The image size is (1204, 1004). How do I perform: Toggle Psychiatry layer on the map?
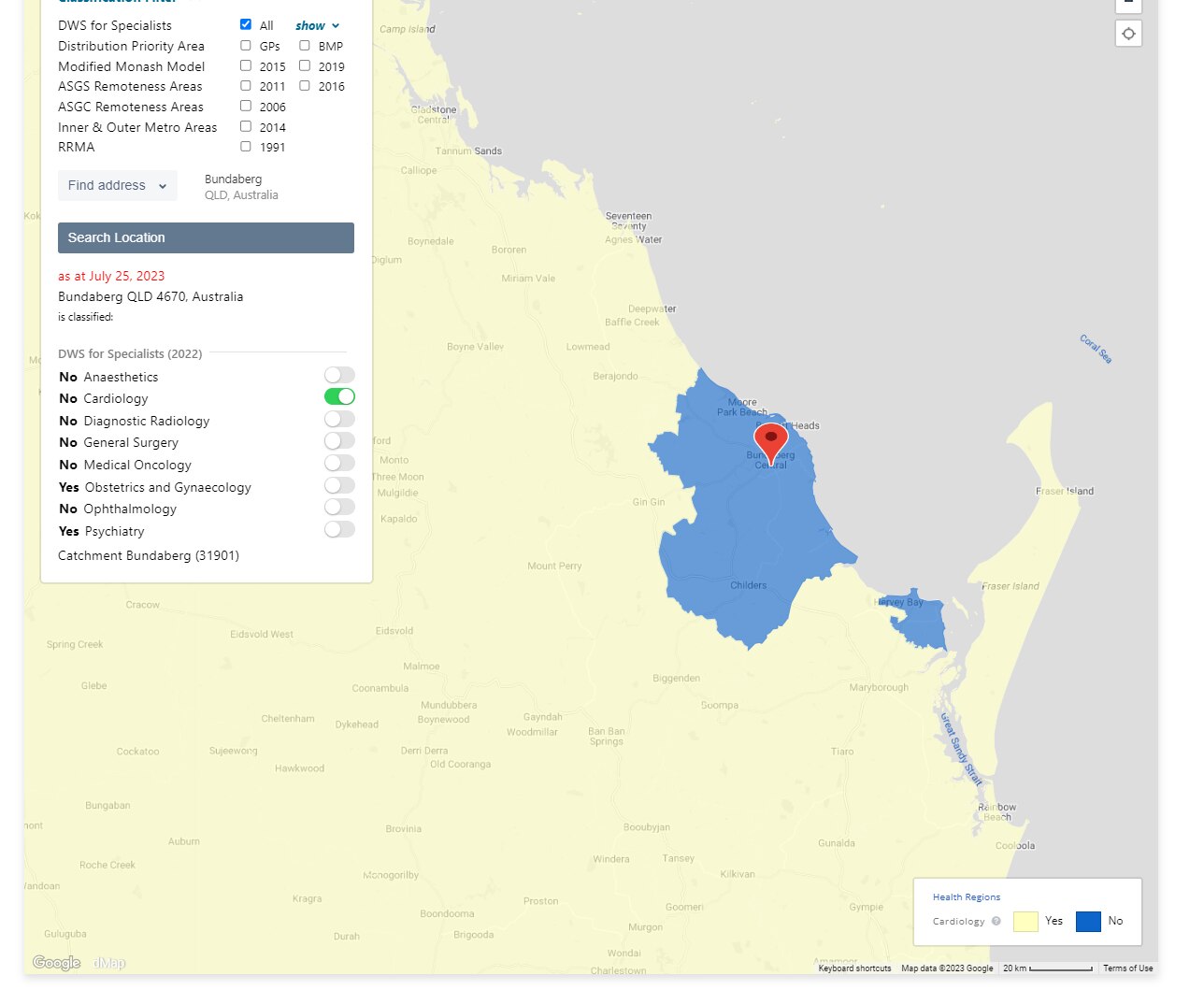point(339,530)
